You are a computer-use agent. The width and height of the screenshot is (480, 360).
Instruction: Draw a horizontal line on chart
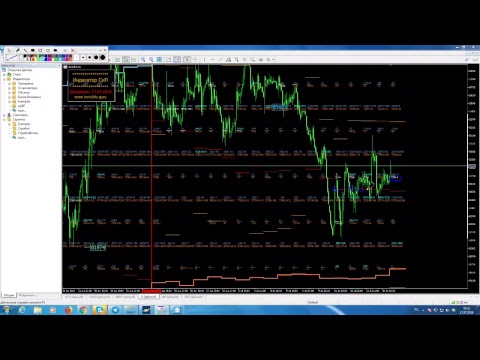point(212,59)
